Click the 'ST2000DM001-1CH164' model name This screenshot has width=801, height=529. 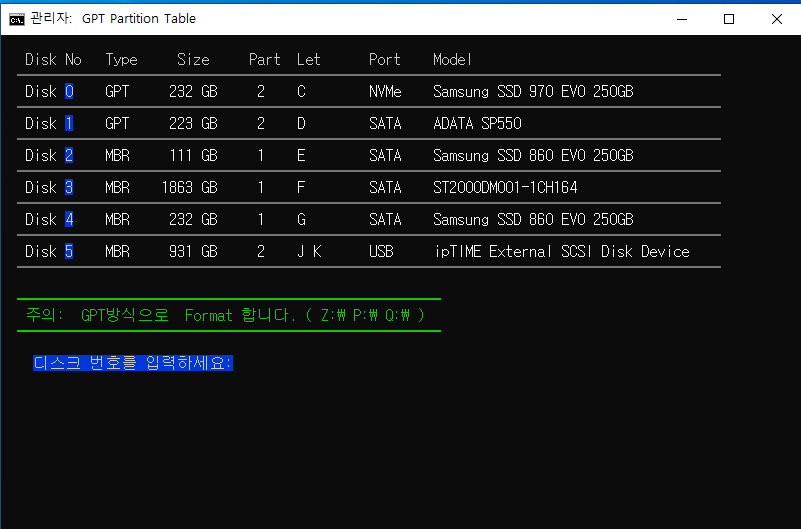[505, 187]
